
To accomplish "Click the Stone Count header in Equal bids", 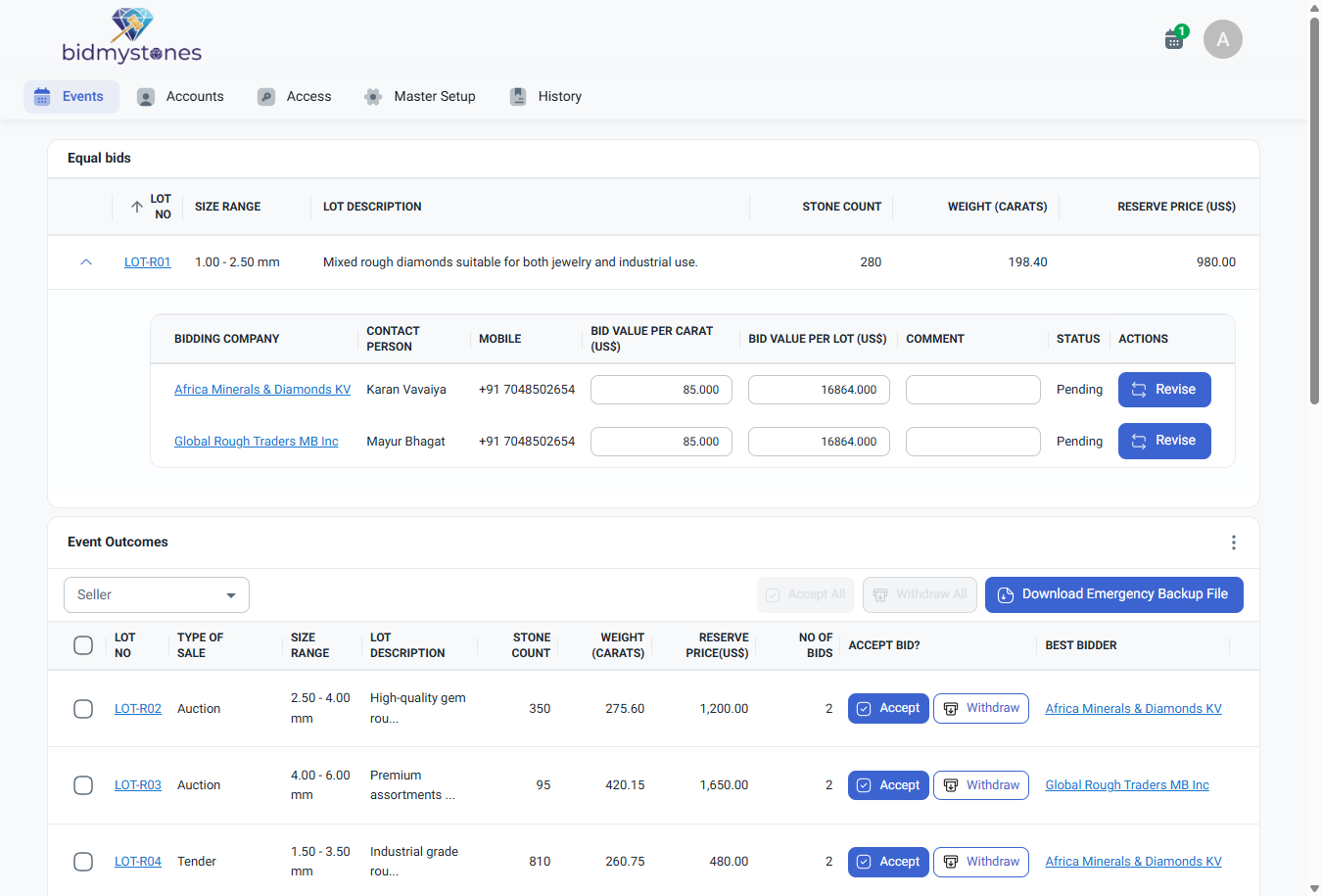I will coord(842,207).
